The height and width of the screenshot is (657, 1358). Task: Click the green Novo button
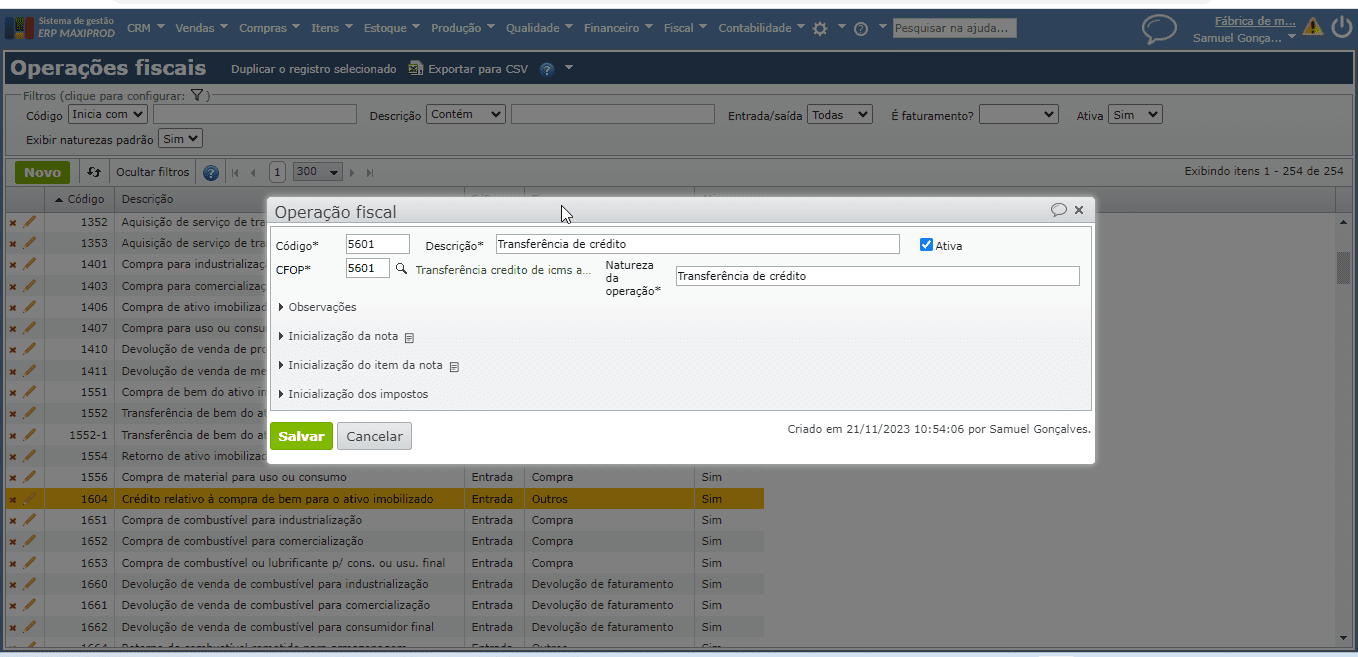click(x=42, y=172)
